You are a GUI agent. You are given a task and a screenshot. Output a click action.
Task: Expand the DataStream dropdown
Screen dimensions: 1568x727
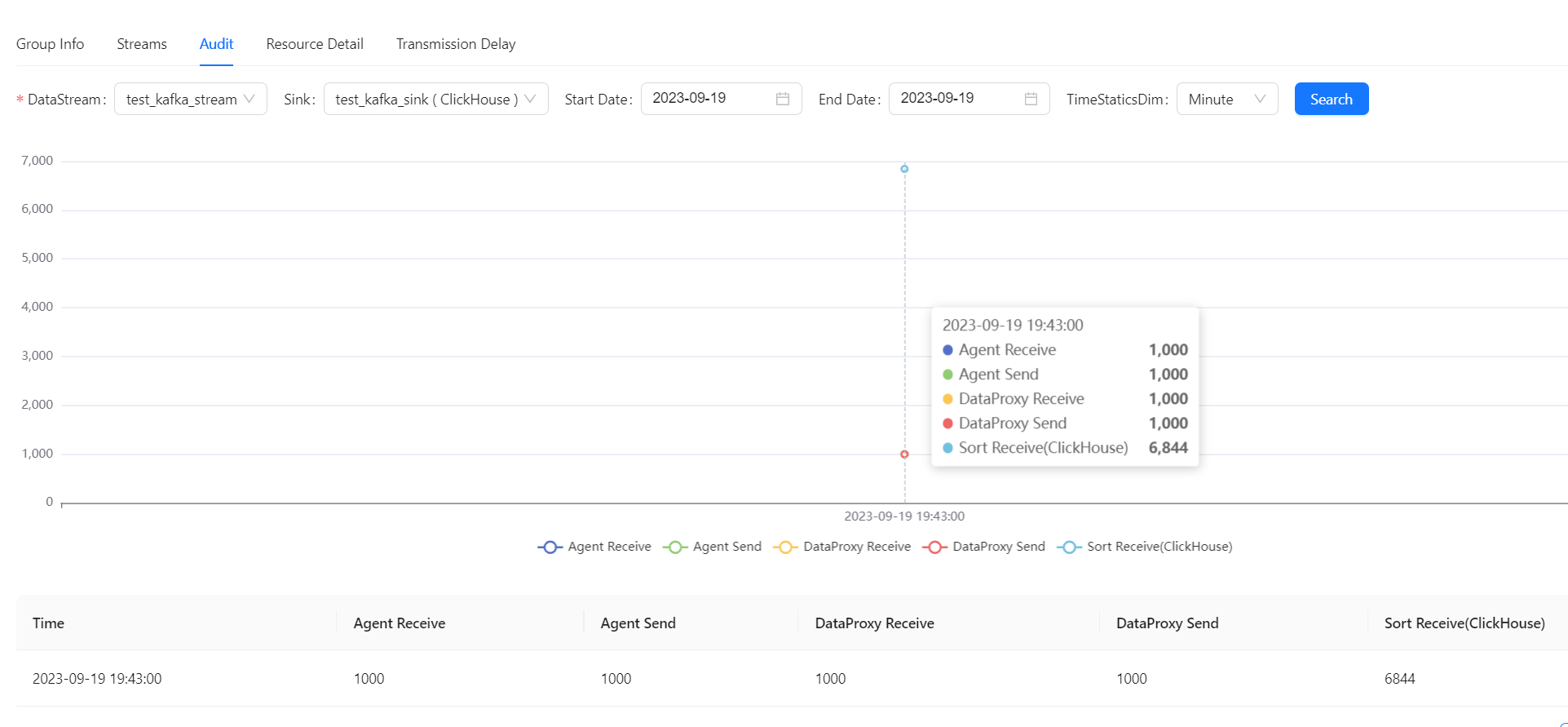pyautogui.click(x=191, y=99)
